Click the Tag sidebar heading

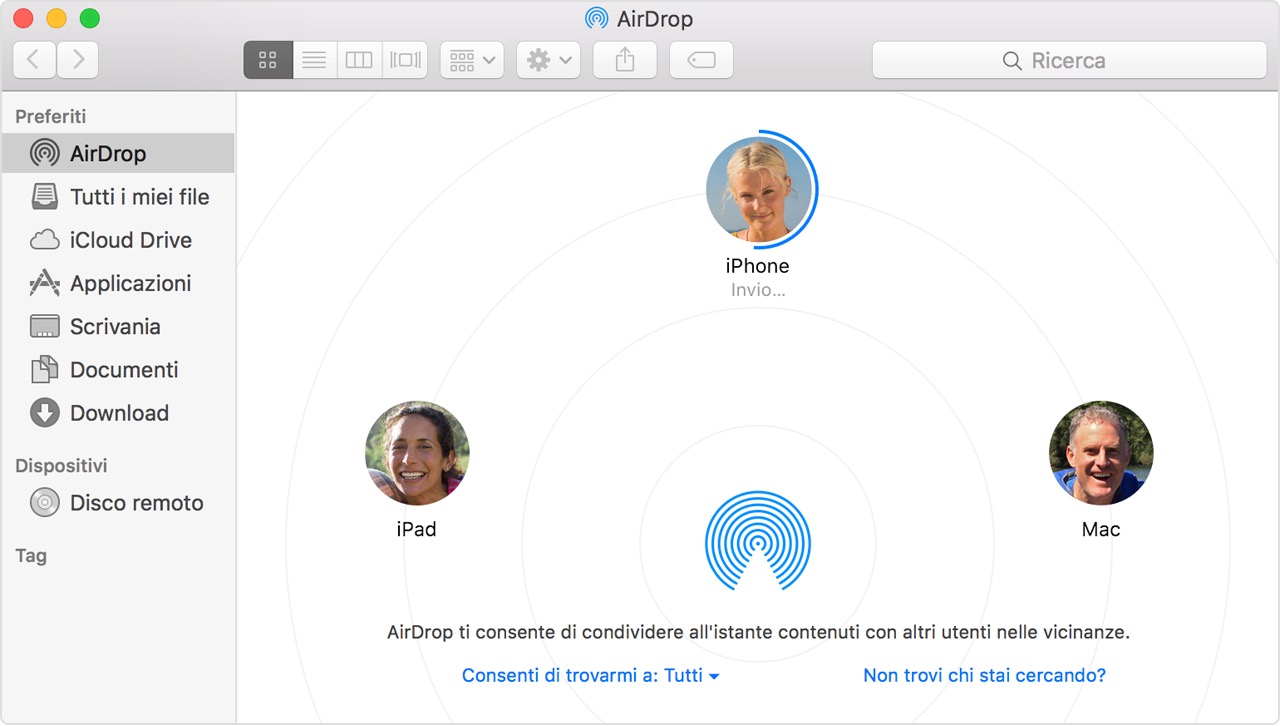[x=31, y=555]
